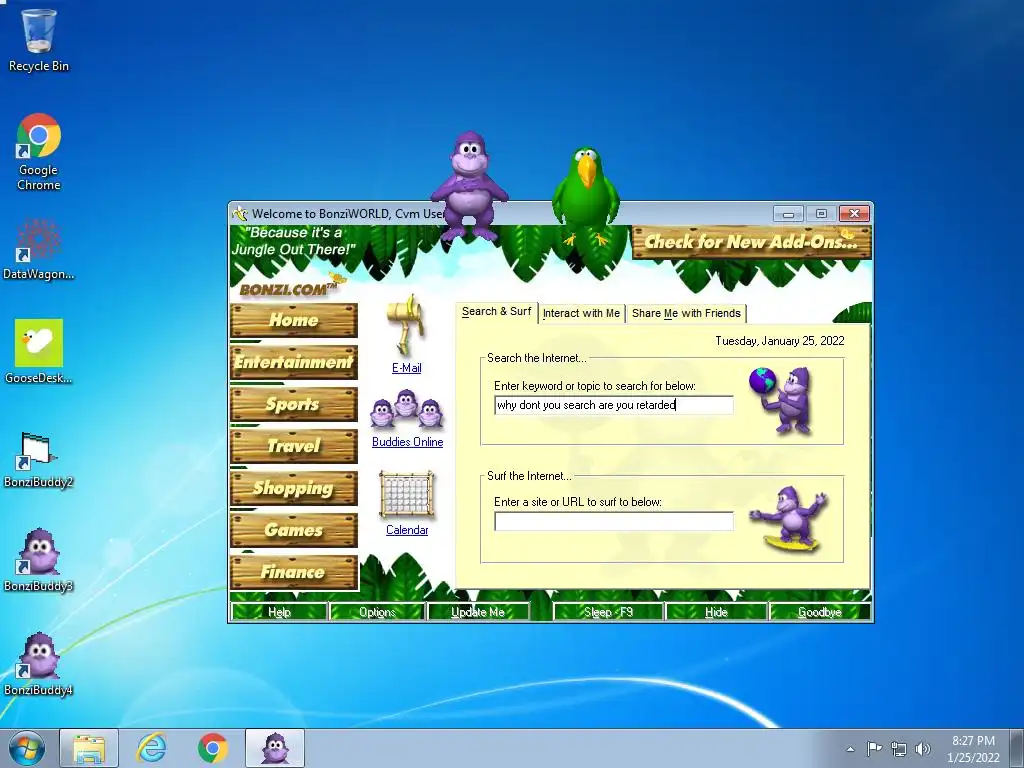Open the Entertainment wooden sign

coord(294,362)
